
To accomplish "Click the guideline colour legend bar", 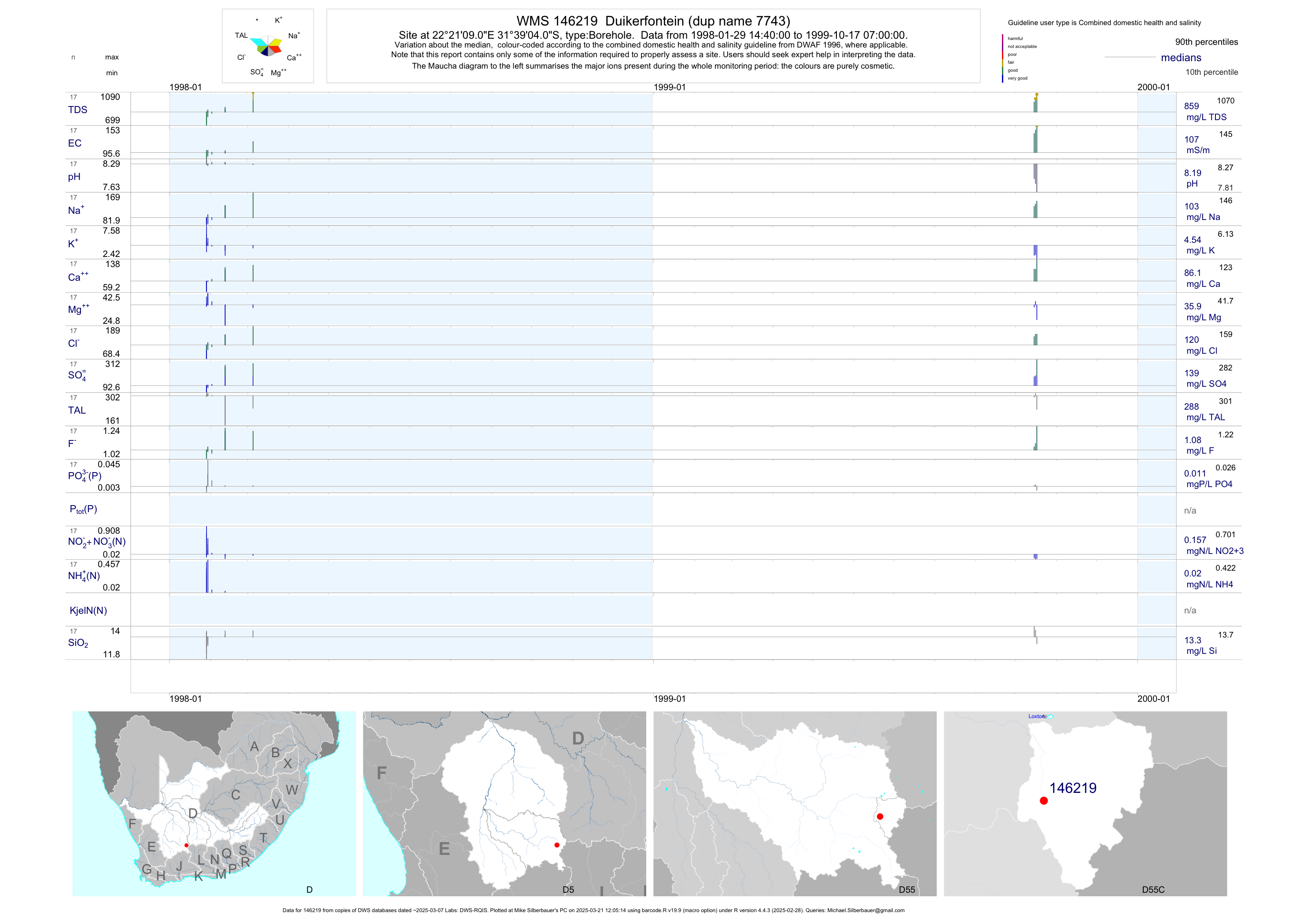I will tap(1002, 58).
